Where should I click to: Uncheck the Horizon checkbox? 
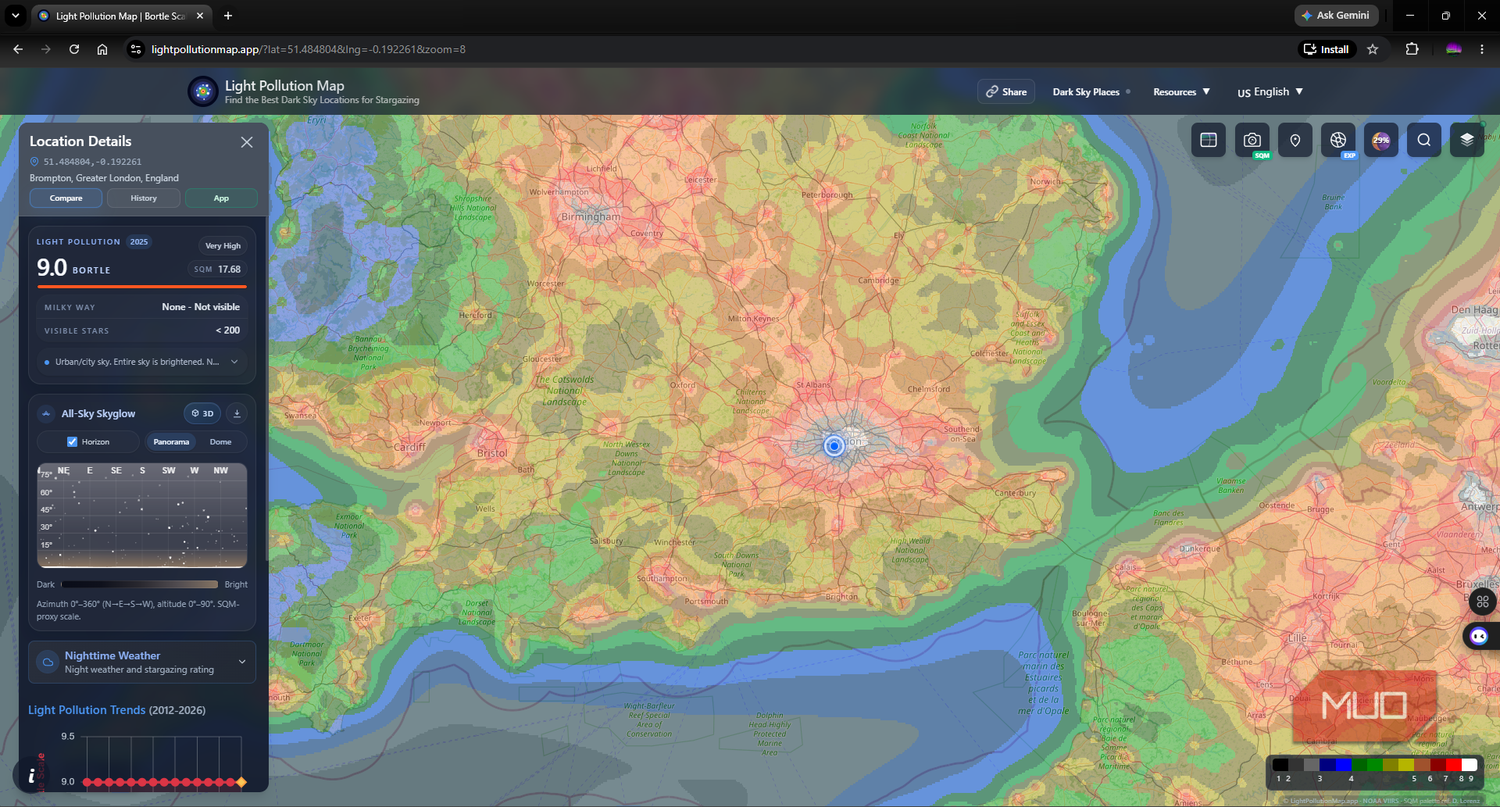(x=72, y=442)
